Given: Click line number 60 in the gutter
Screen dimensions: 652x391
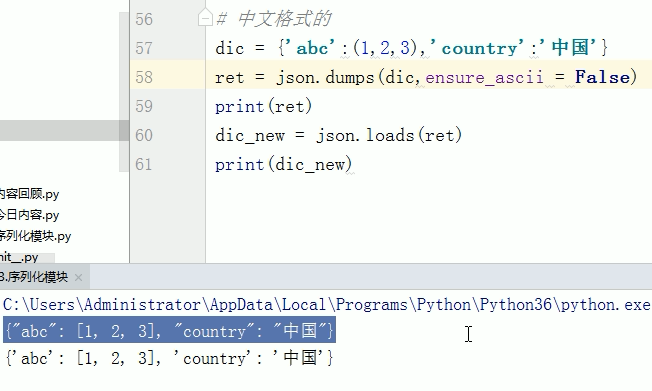Looking at the screenshot, I should point(144,135).
